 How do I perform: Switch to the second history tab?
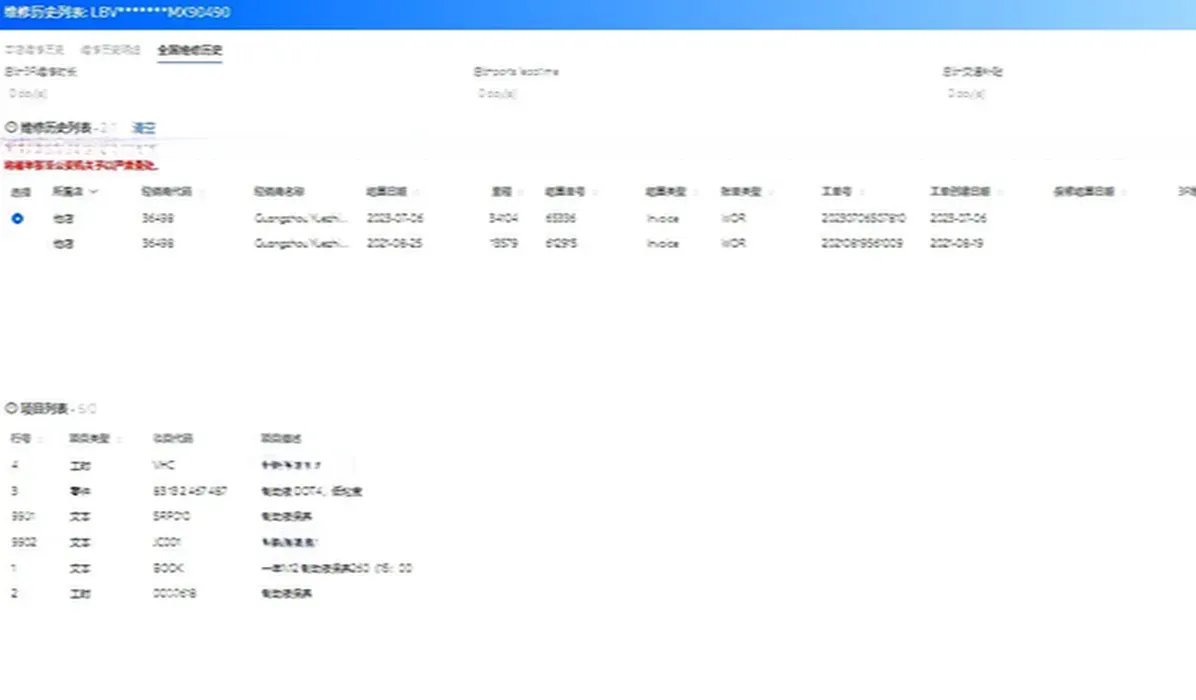pos(110,50)
